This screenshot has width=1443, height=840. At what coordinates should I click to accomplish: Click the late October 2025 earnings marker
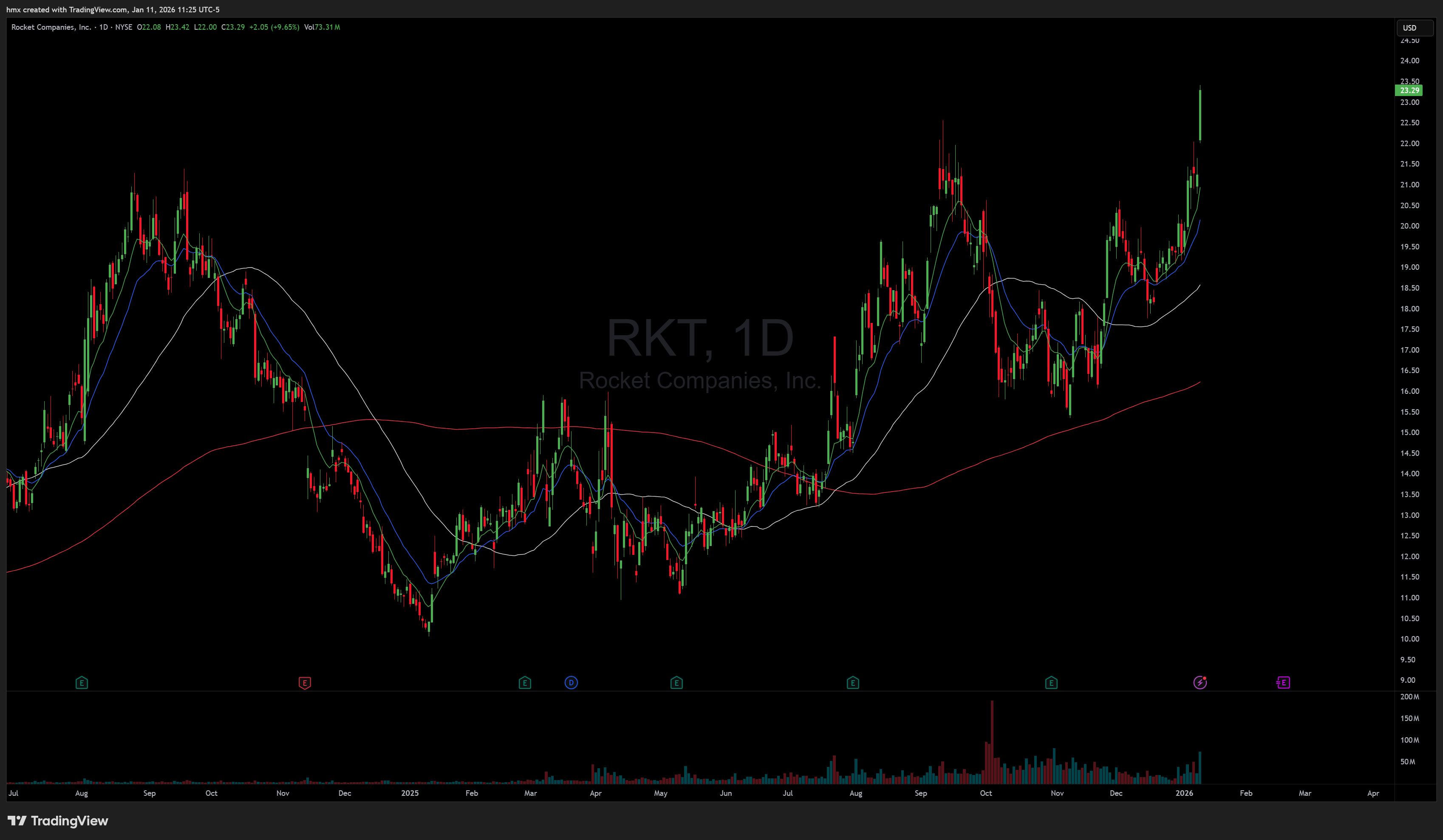click(x=1051, y=682)
